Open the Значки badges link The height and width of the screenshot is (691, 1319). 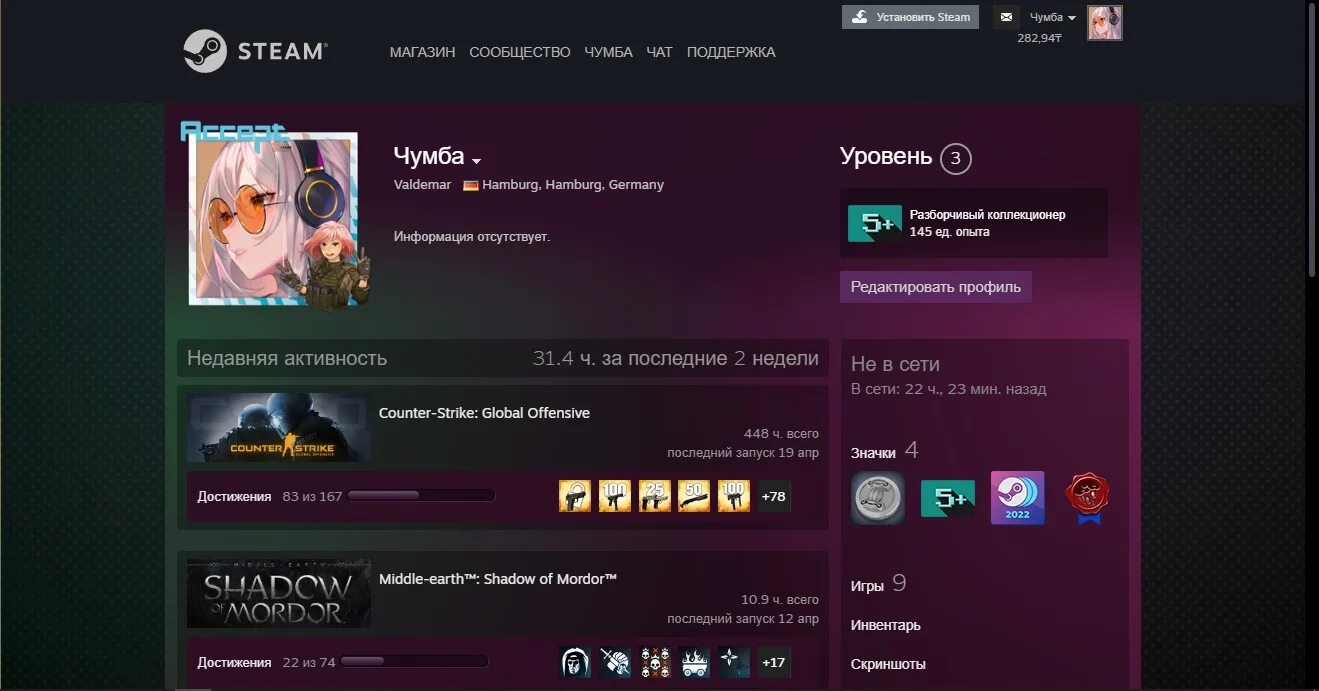pyautogui.click(x=873, y=453)
